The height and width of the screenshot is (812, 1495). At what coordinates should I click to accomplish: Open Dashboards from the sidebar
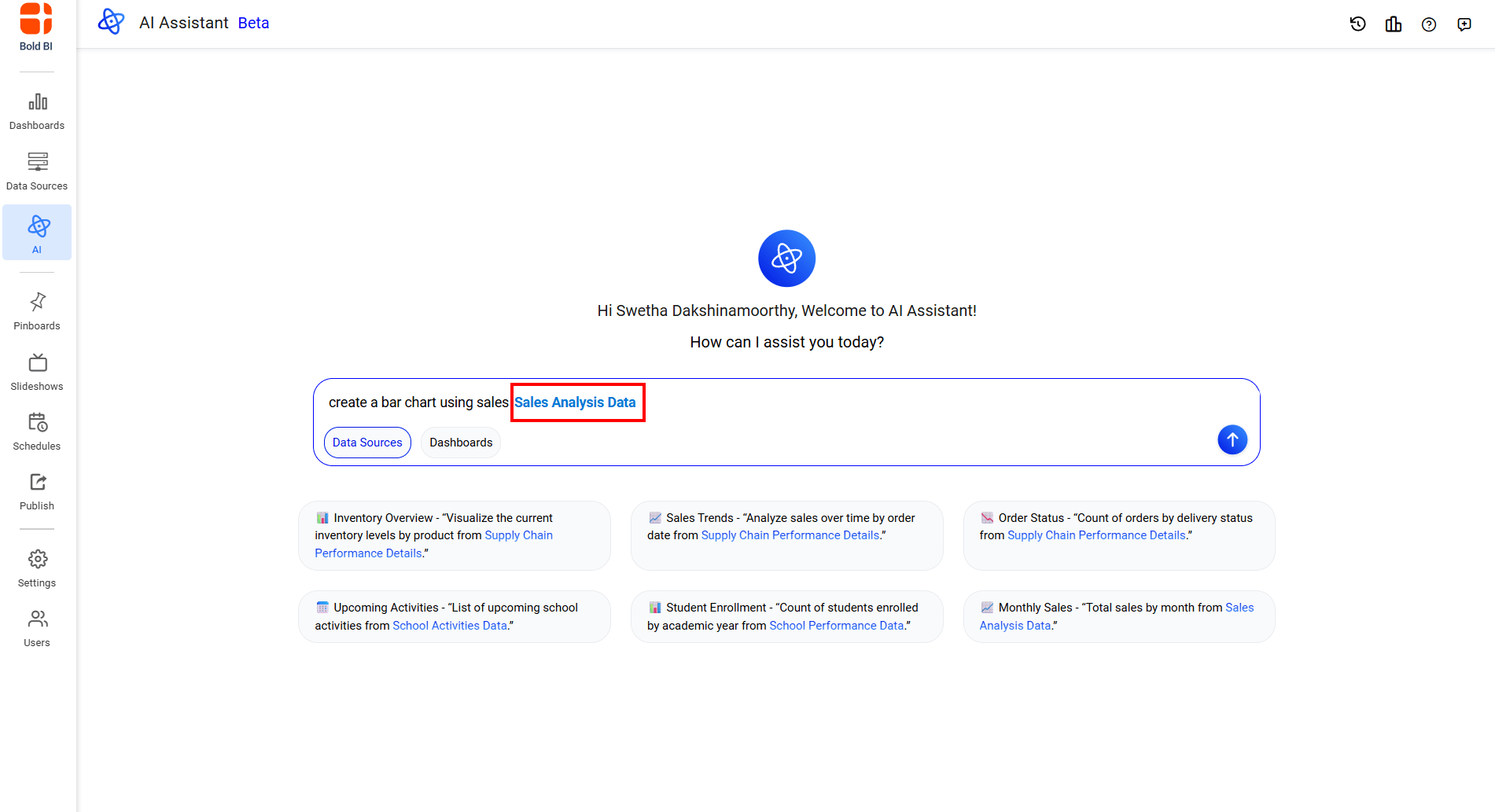37,112
